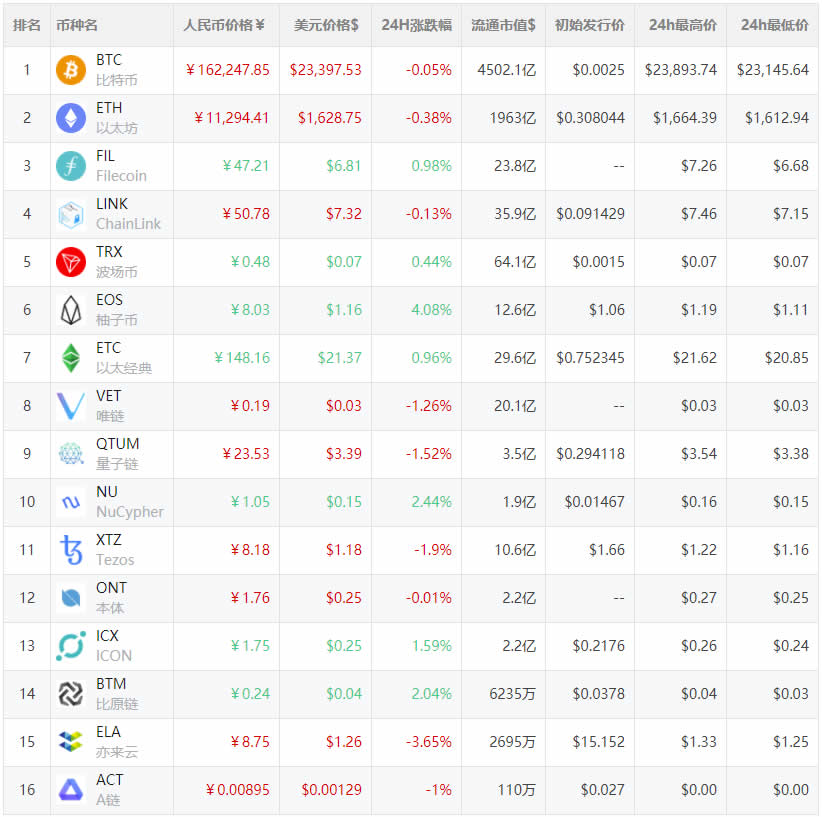Click the VeChain VET logo icon

(71, 406)
